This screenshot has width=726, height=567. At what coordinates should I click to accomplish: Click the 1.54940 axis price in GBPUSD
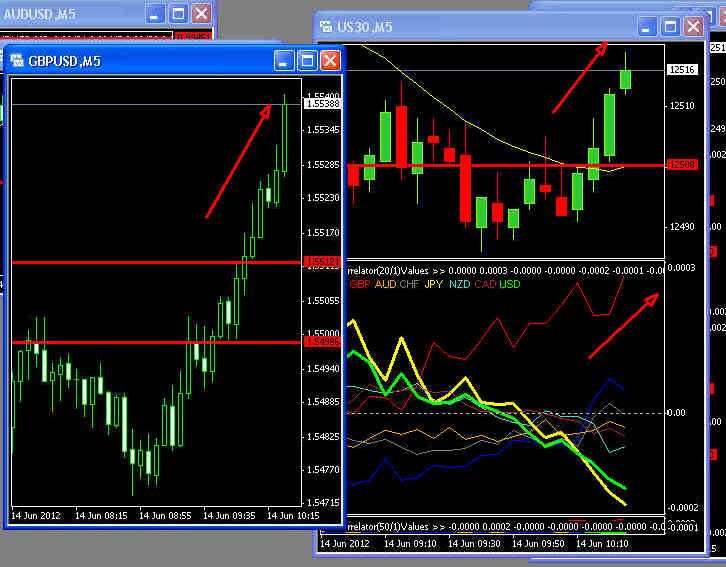[323, 369]
